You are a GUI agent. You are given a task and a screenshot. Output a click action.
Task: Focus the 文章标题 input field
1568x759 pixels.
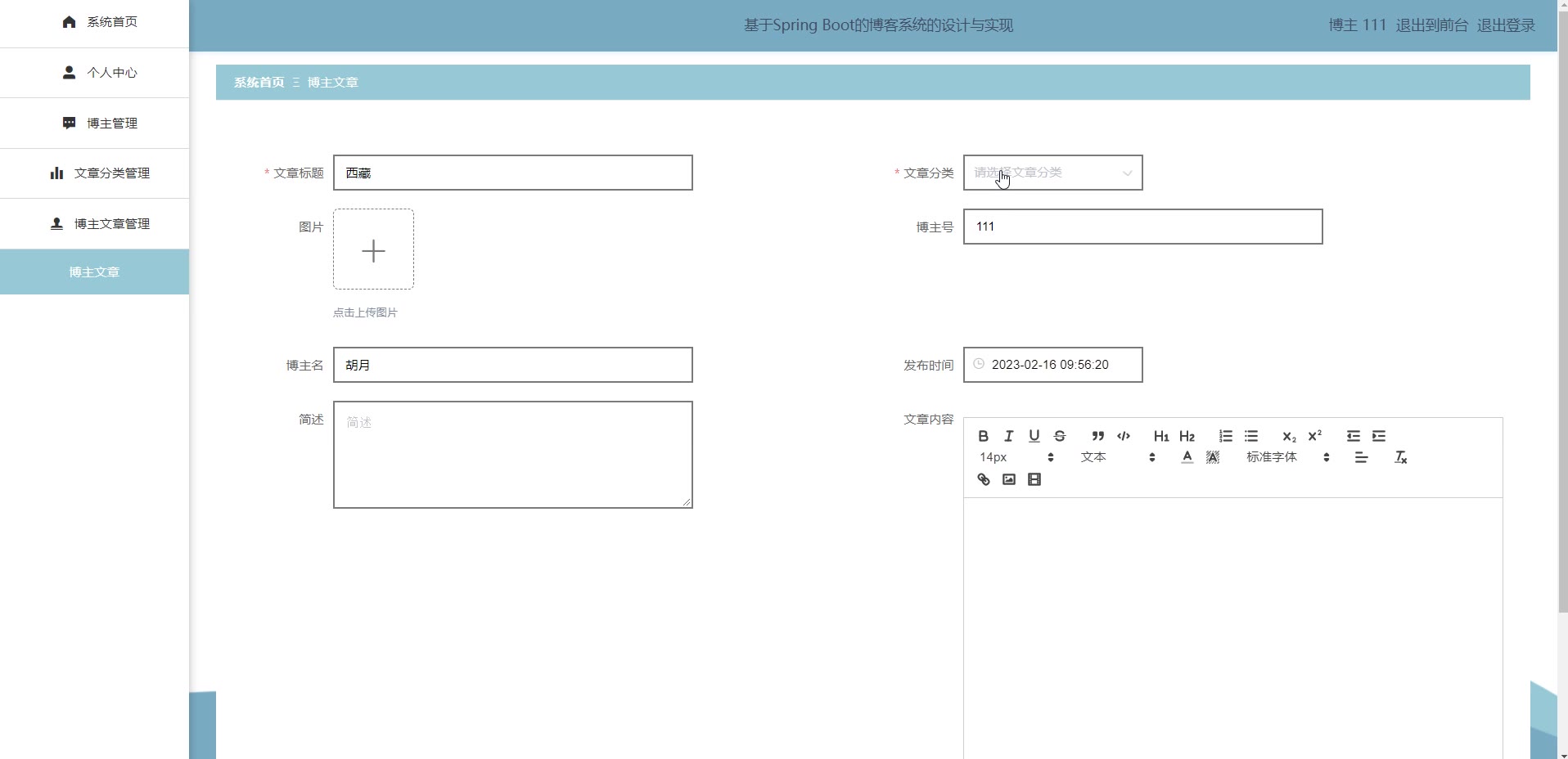click(x=512, y=173)
